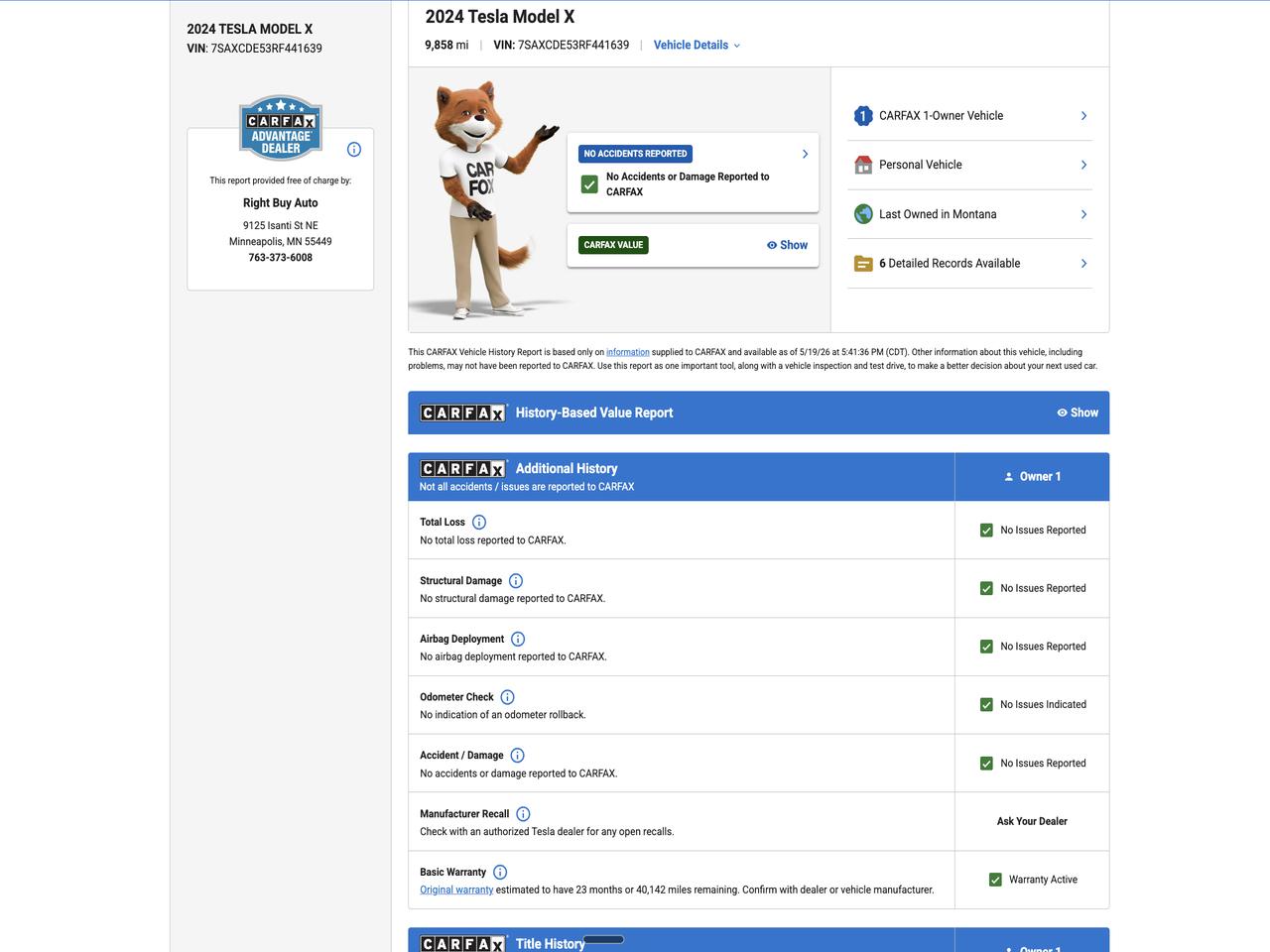Click the CARFAX 1-Owner badge icon

[x=863, y=116]
